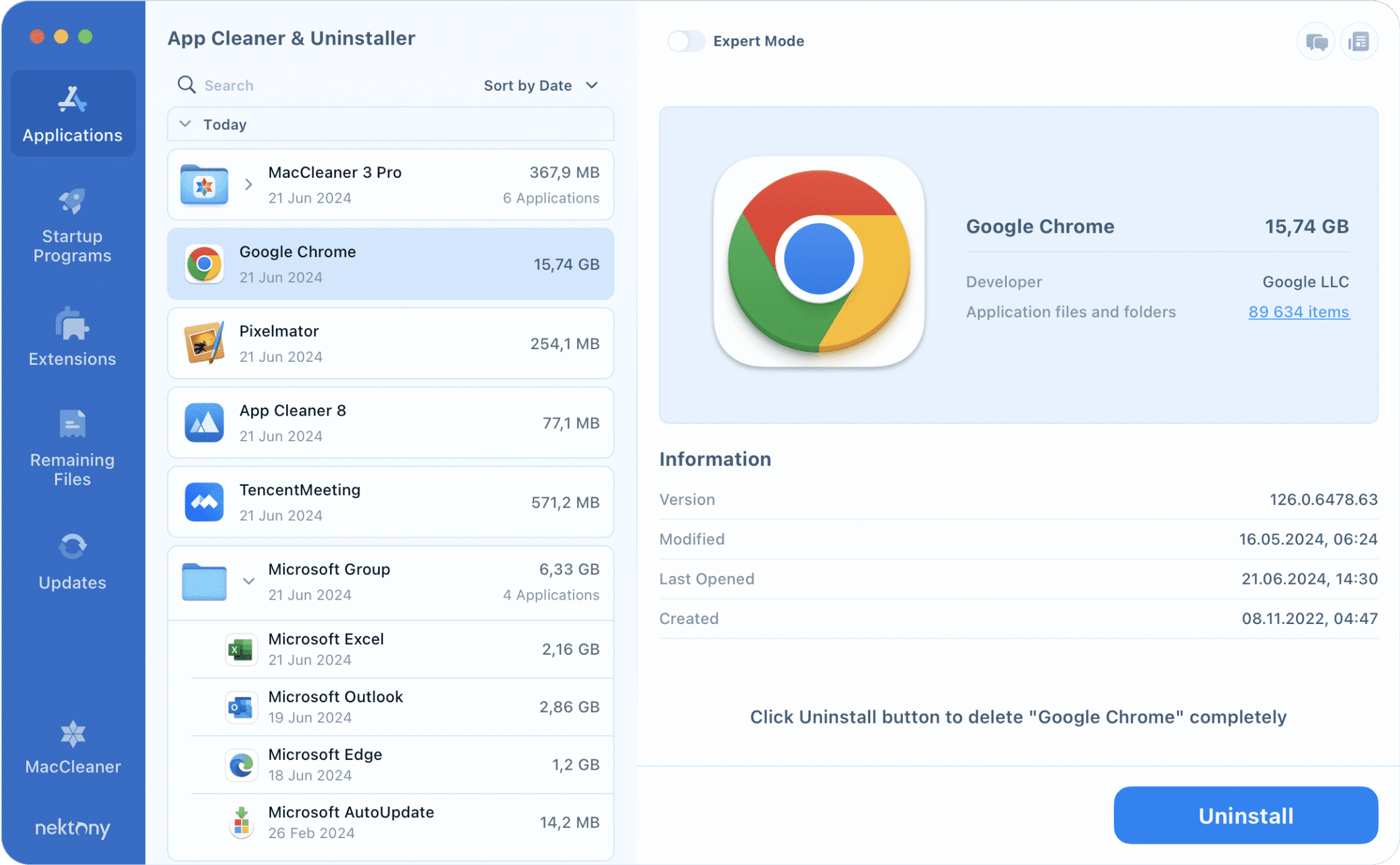Click the search magnifier icon
This screenshot has width=1400, height=865.
(x=187, y=84)
